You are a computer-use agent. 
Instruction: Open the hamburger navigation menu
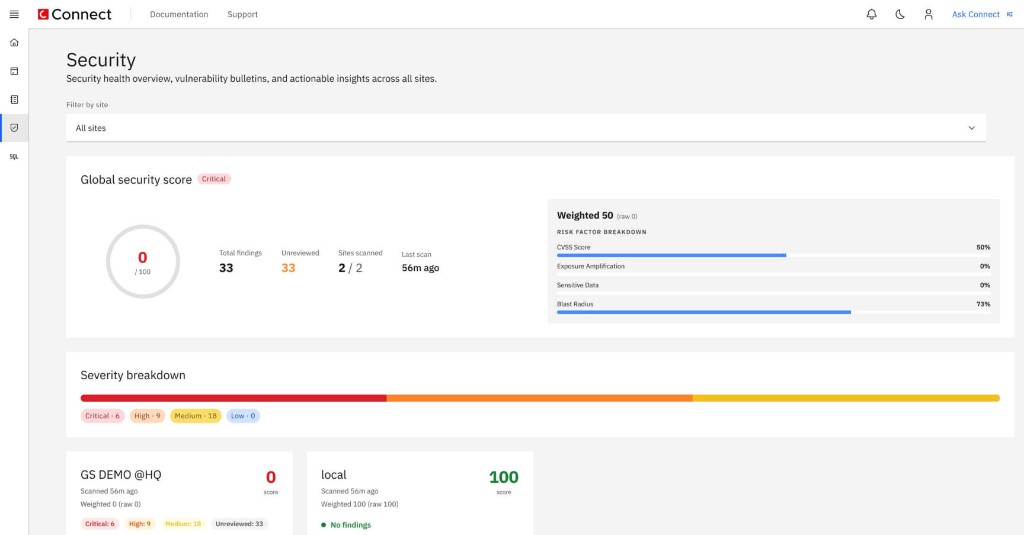tap(14, 14)
